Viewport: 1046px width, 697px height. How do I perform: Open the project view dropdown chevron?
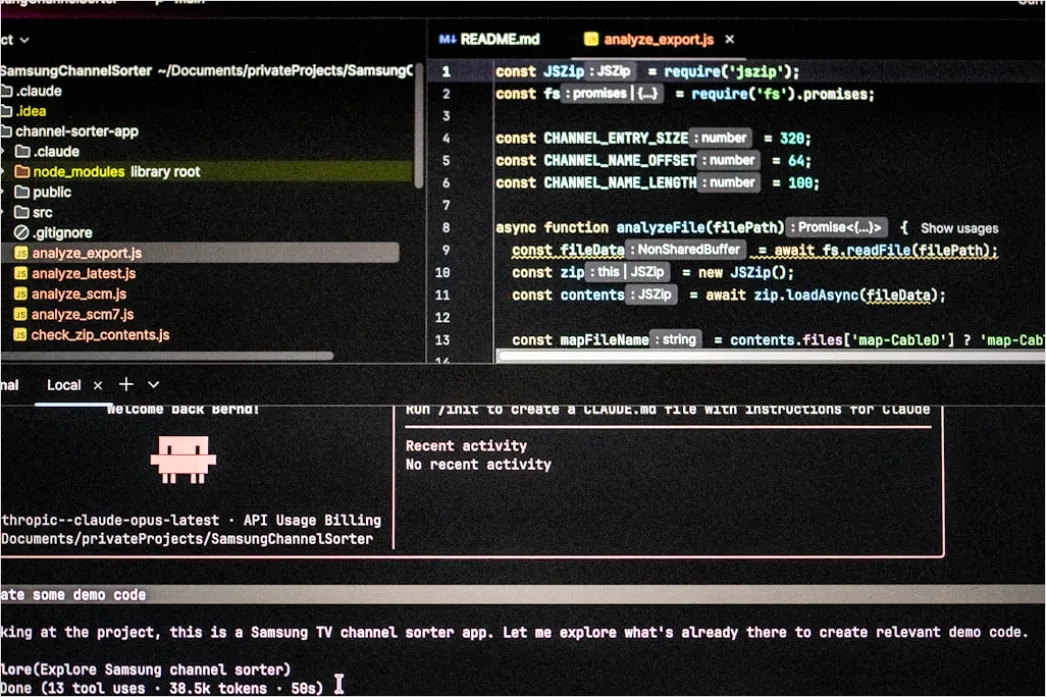coord(25,40)
